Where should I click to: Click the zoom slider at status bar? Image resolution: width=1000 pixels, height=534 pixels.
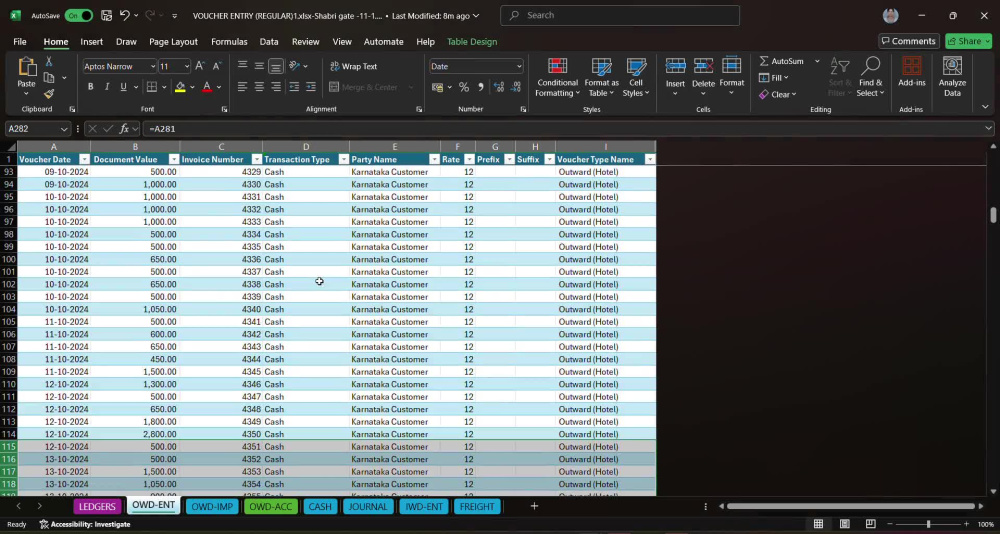pos(929,524)
